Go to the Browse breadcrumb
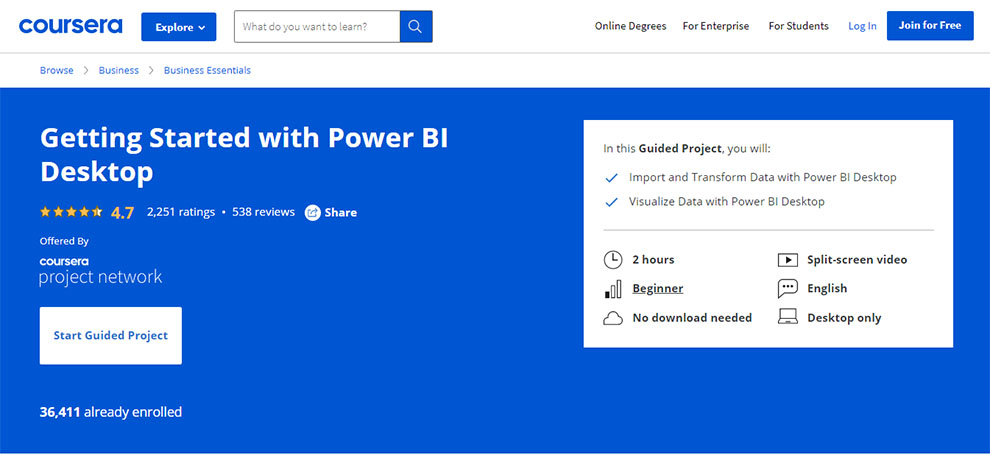 coord(57,70)
